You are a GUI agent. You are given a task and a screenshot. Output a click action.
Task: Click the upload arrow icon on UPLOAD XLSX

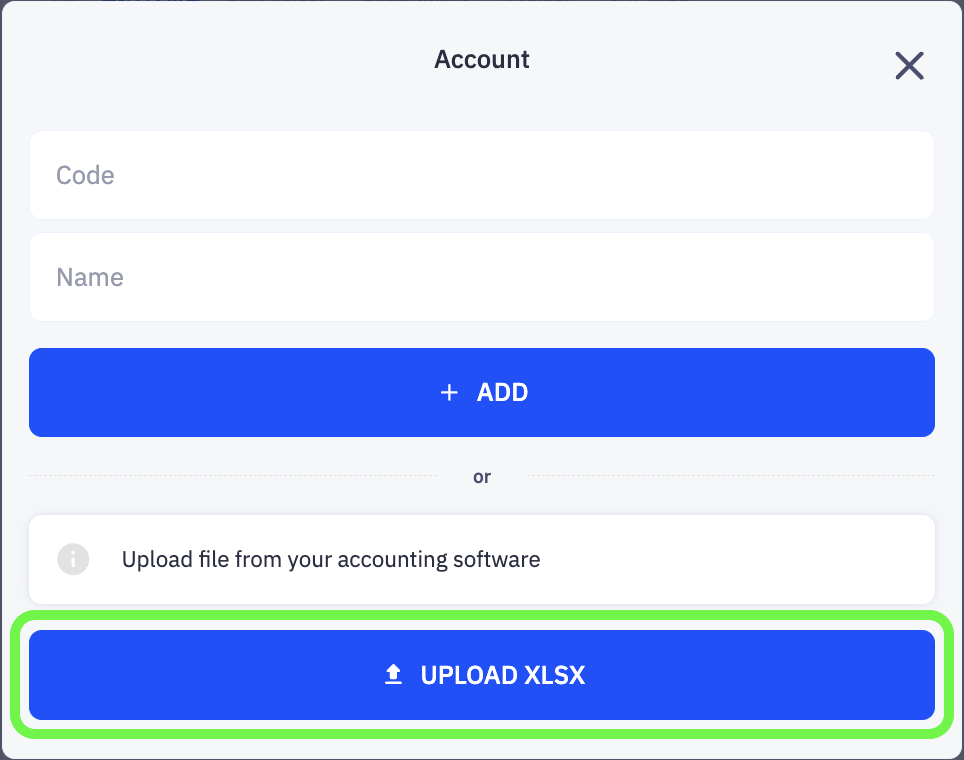393,673
